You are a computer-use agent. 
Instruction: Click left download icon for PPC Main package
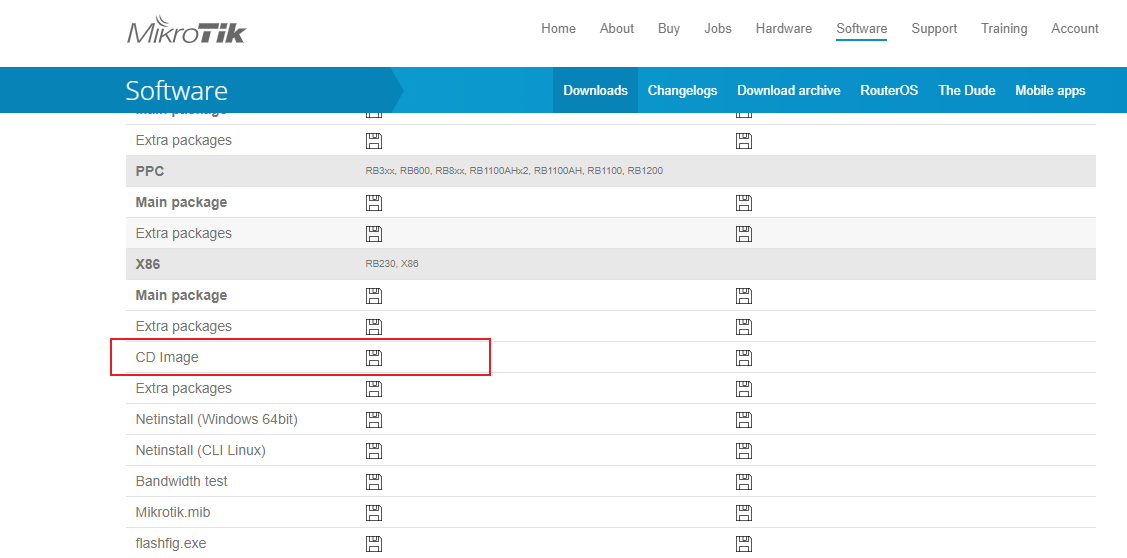(374, 203)
